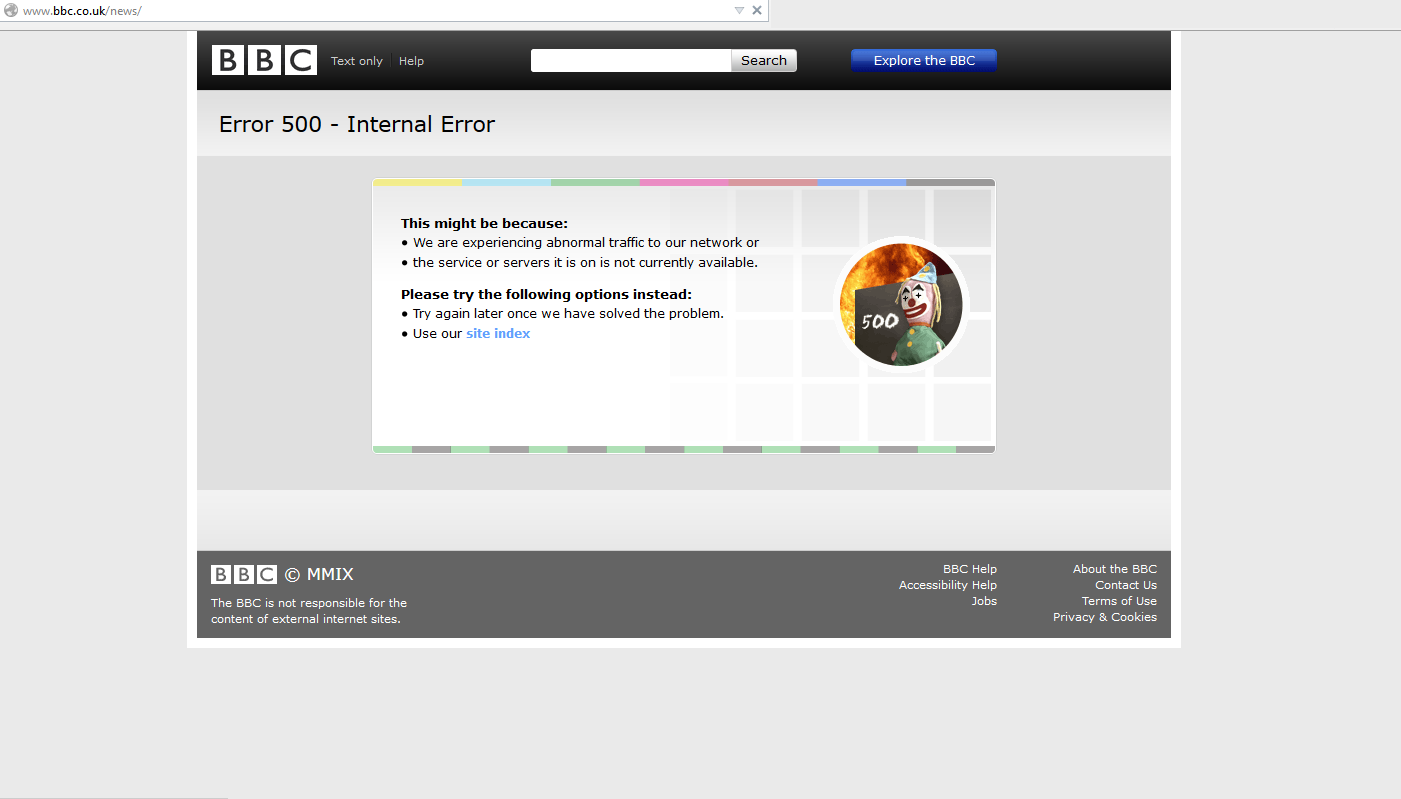Image resolution: width=1401 pixels, height=799 pixels.
Task: Open the Terms of Use page
Action: click(x=1119, y=601)
